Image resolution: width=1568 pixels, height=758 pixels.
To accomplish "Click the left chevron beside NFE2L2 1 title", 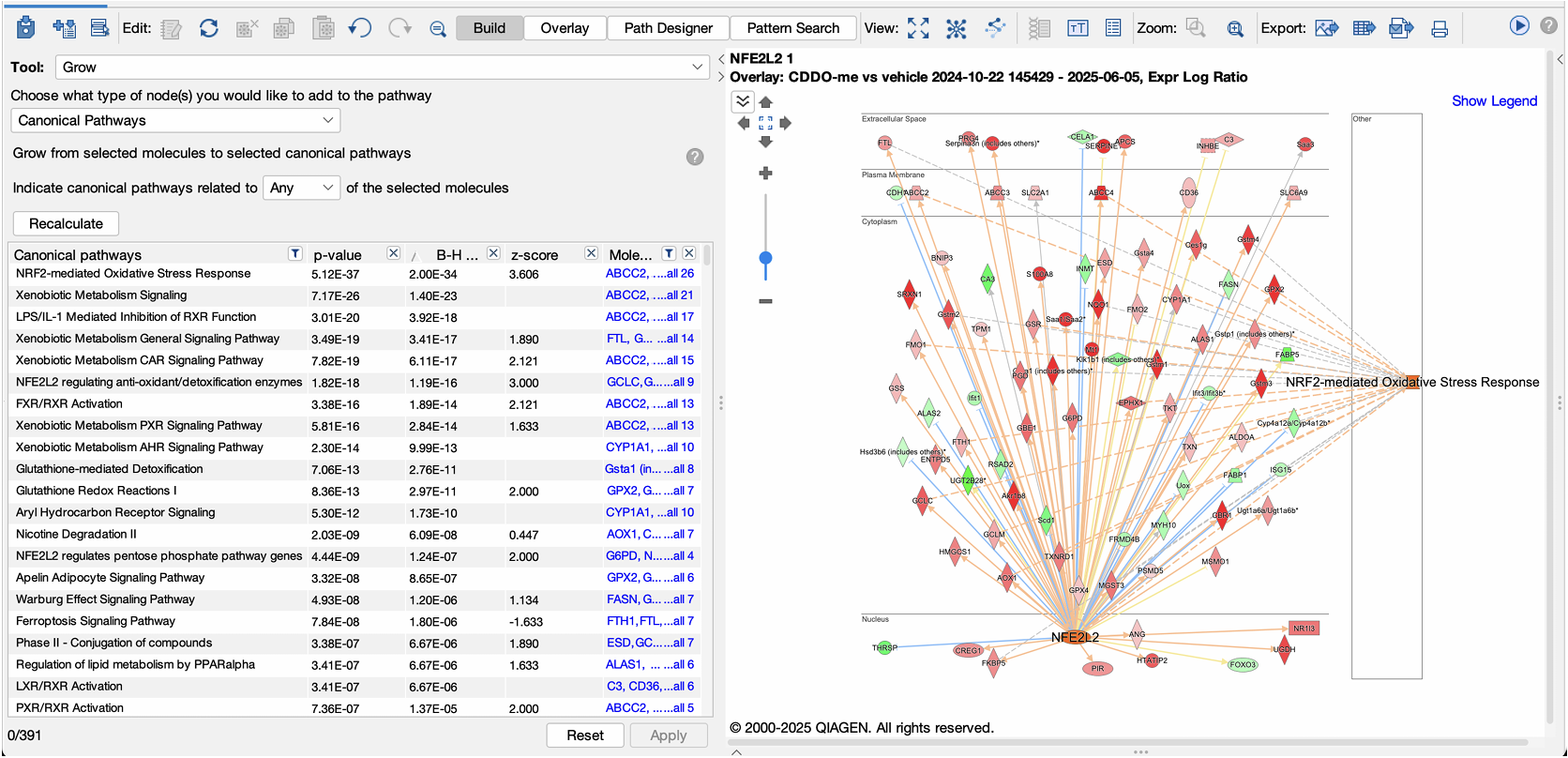I will pos(721,58).
